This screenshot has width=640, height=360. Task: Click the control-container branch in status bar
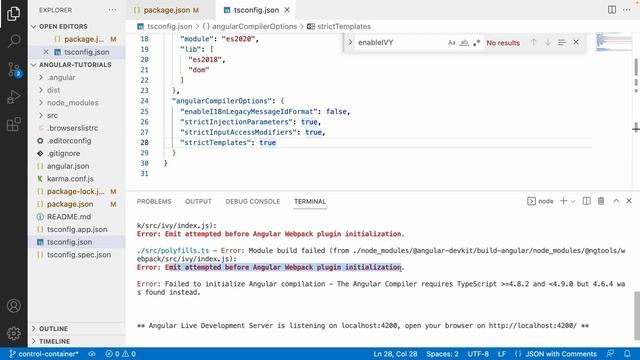coord(43,354)
